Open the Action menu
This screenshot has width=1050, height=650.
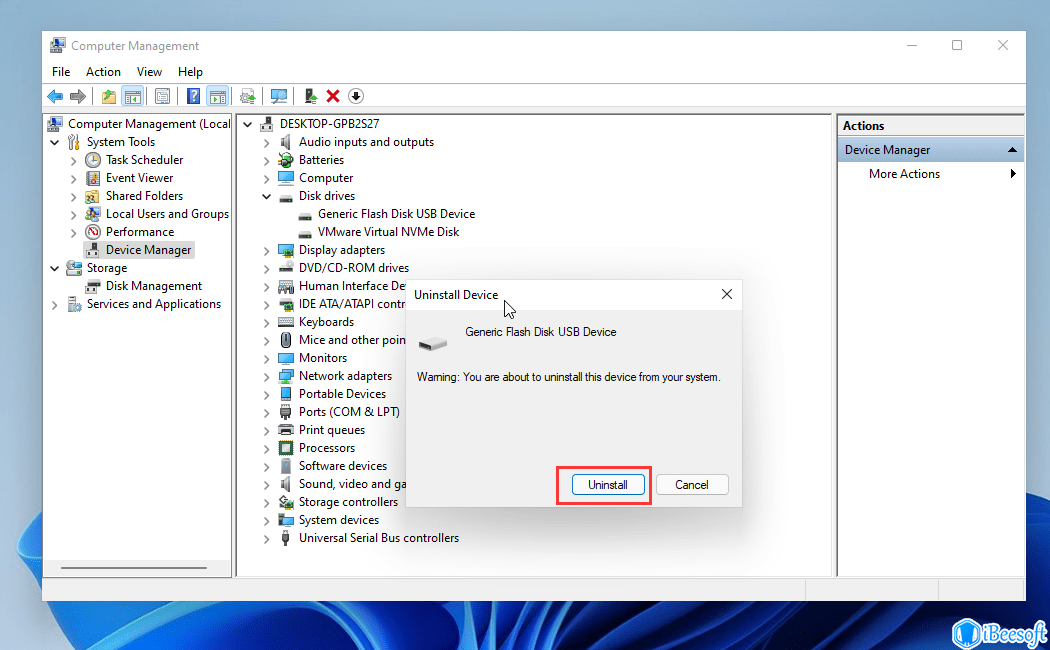[x=103, y=72]
